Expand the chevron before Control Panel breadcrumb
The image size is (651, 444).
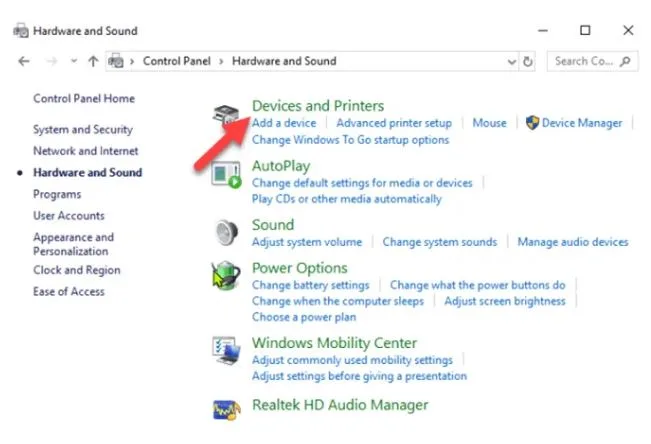pyautogui.click(x=132, y=61)
